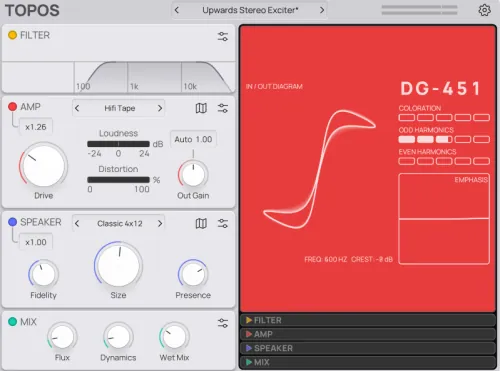The width and height of the screenshot is (500, 371).
Task: Click the TOPOS logo
Action: (x=32, y=10)
